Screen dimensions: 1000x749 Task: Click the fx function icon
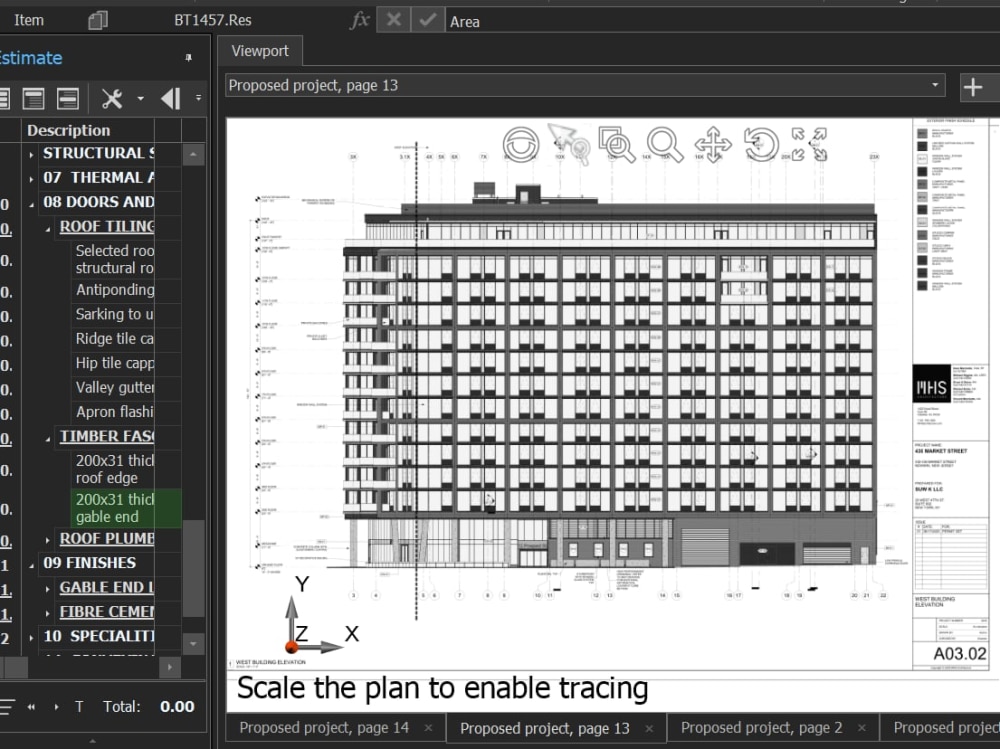coord(360,20)
